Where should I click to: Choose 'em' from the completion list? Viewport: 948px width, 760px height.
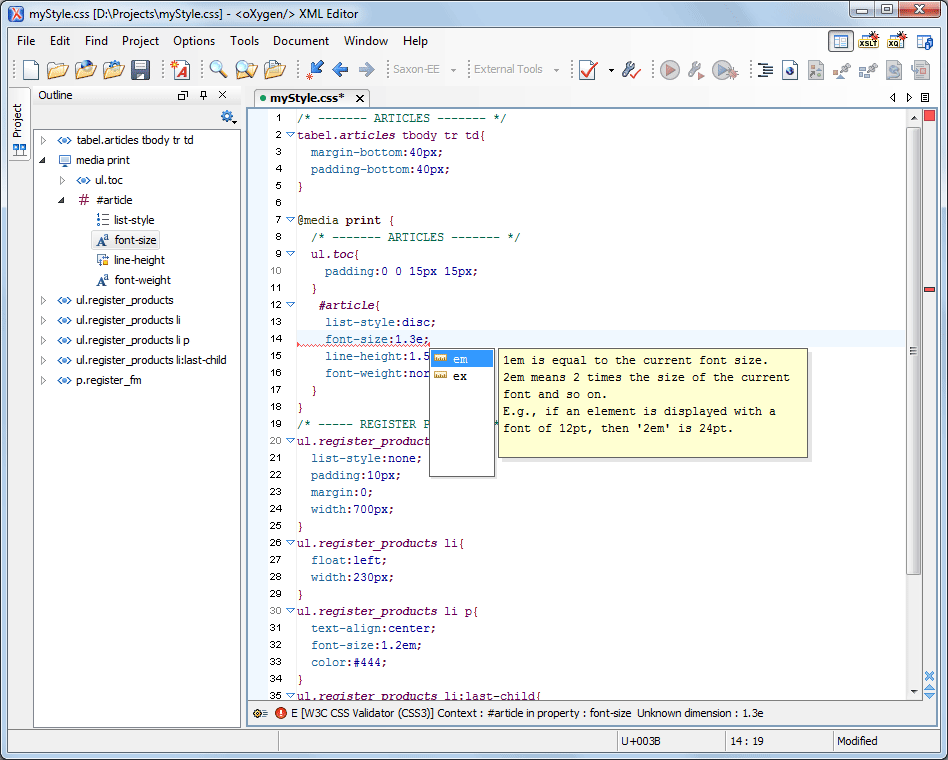tap(462, 359)
